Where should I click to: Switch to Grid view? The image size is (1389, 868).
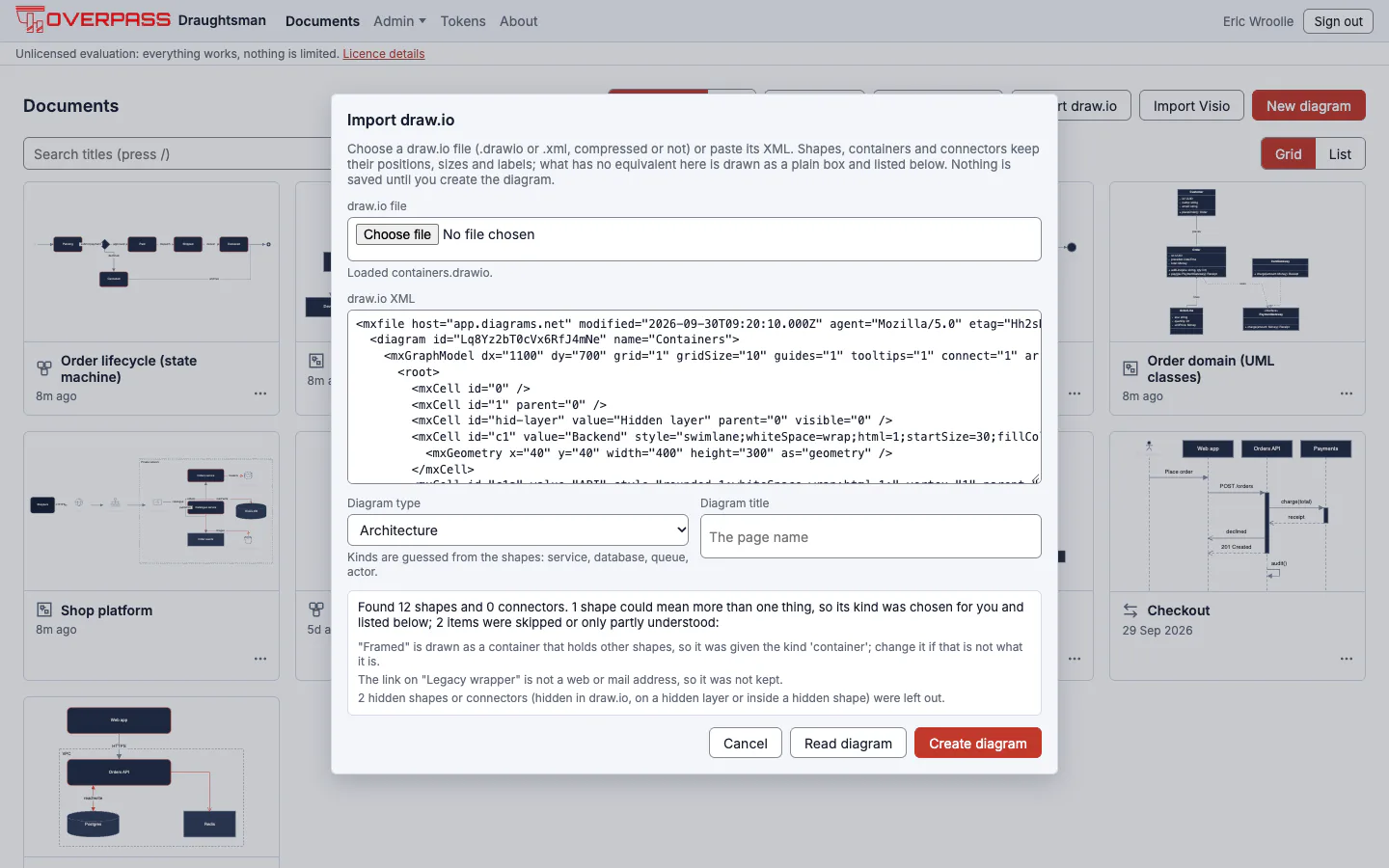point(1288,154)
